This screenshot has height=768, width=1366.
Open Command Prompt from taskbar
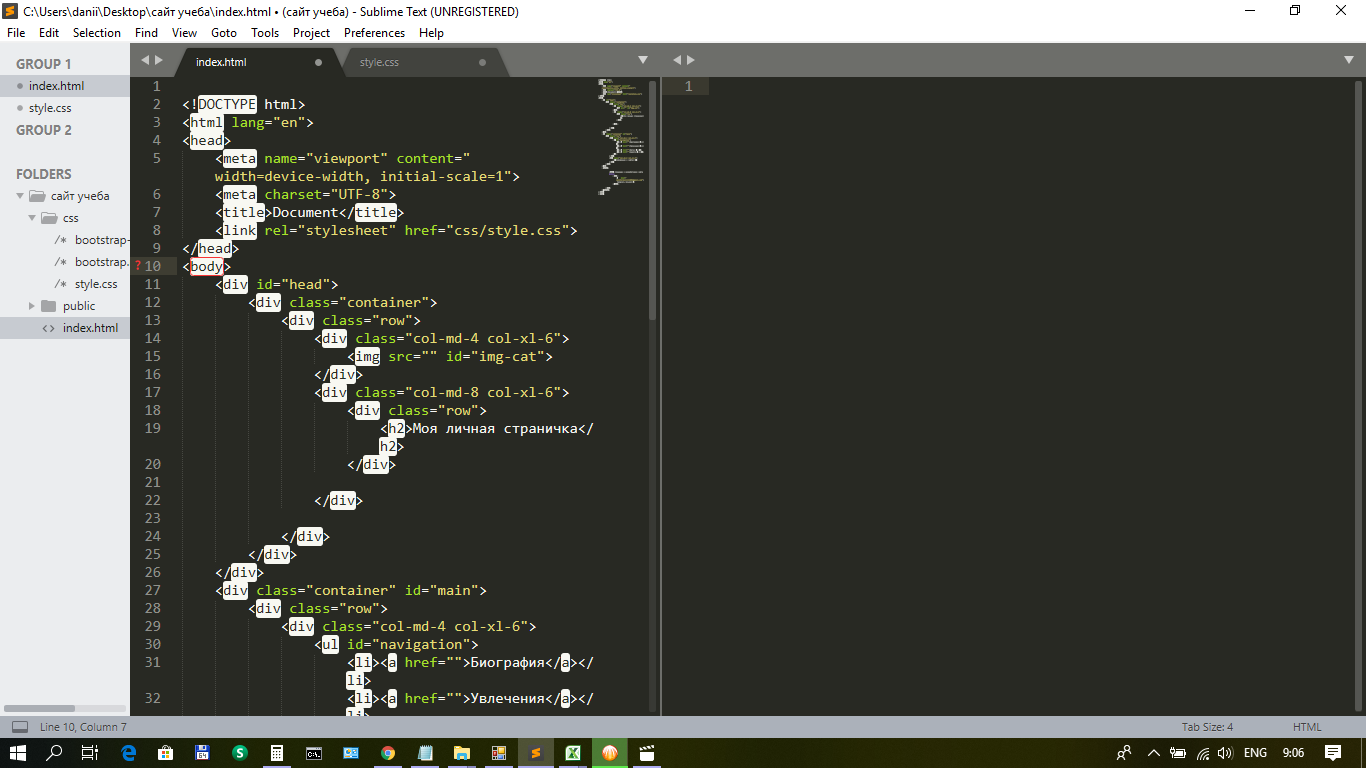point(314,753)
